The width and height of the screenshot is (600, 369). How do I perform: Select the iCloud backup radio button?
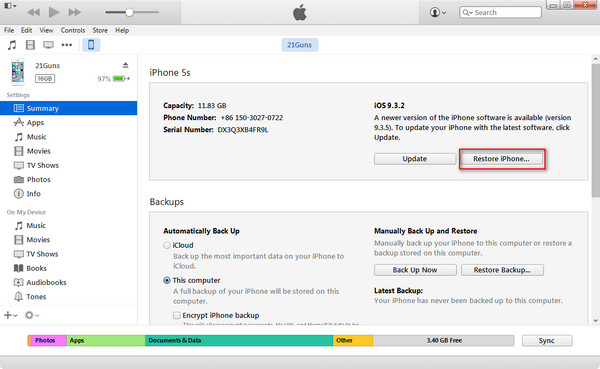[167, 245]
